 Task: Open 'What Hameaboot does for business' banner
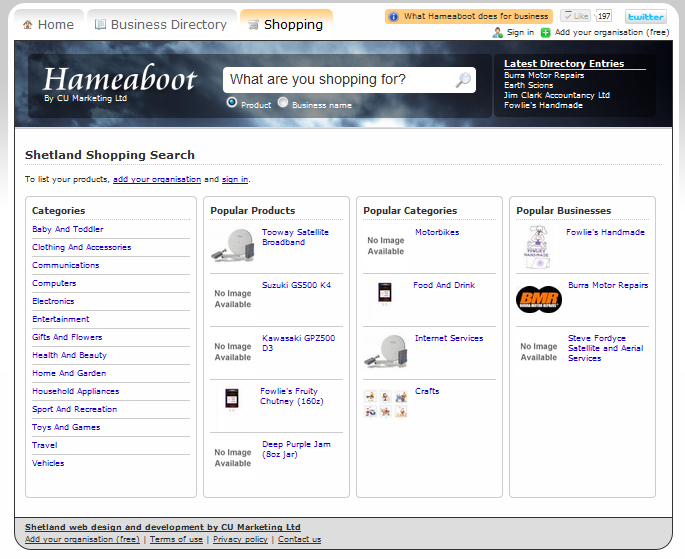tap(469, 17)
